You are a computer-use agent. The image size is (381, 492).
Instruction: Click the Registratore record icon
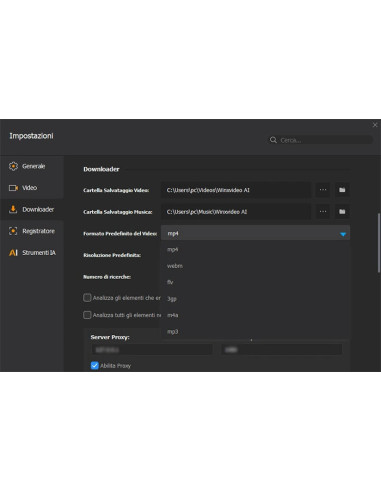point(13,231)
